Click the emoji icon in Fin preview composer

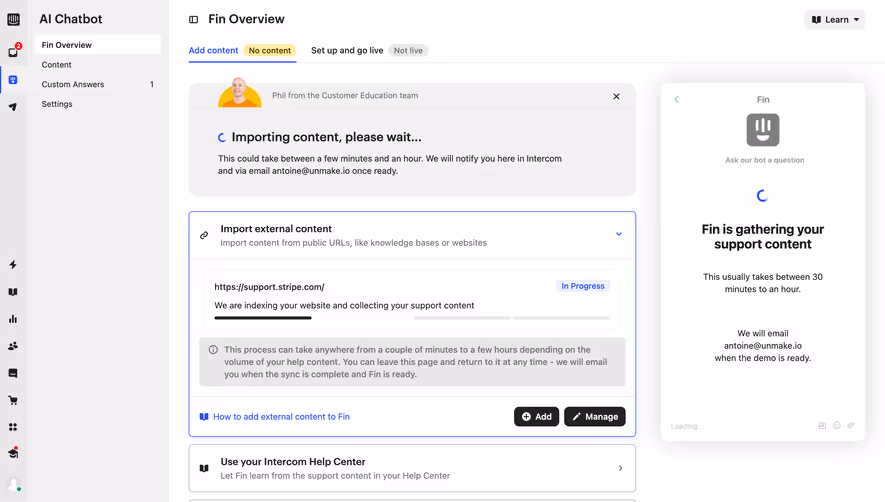pyautogui.click(x=836, y=425)
